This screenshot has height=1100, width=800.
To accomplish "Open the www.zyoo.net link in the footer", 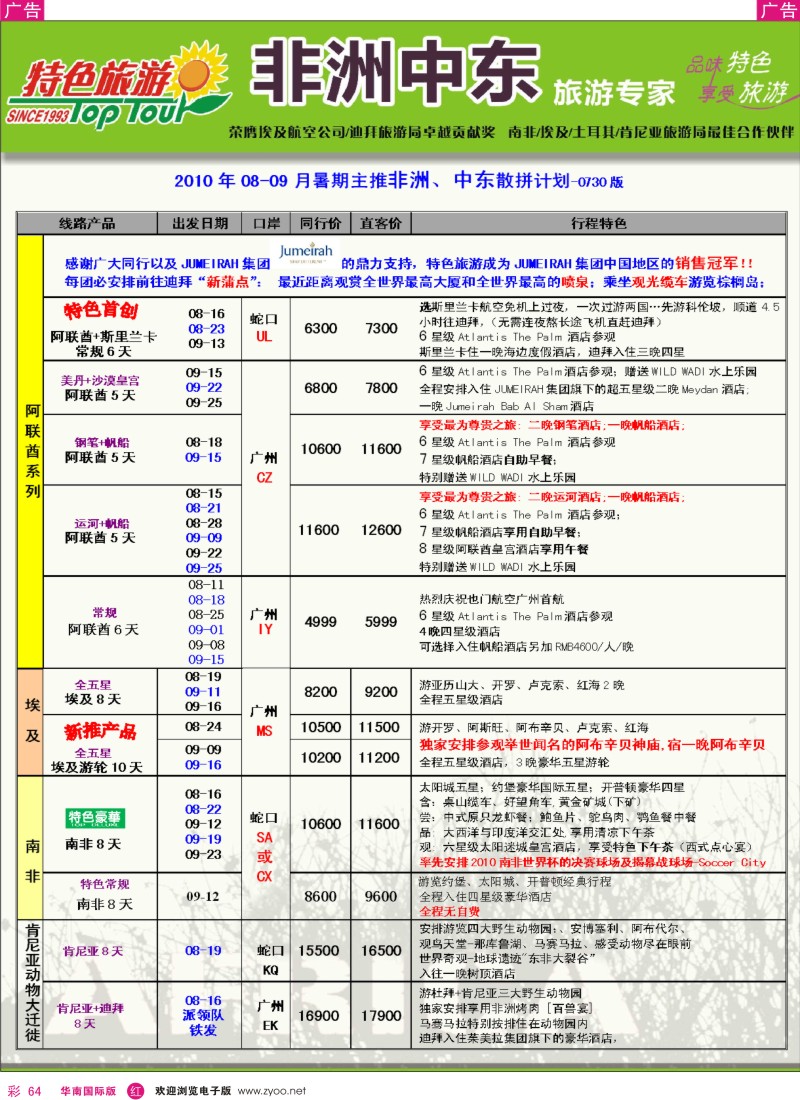I will click(x=272, y=1091).
